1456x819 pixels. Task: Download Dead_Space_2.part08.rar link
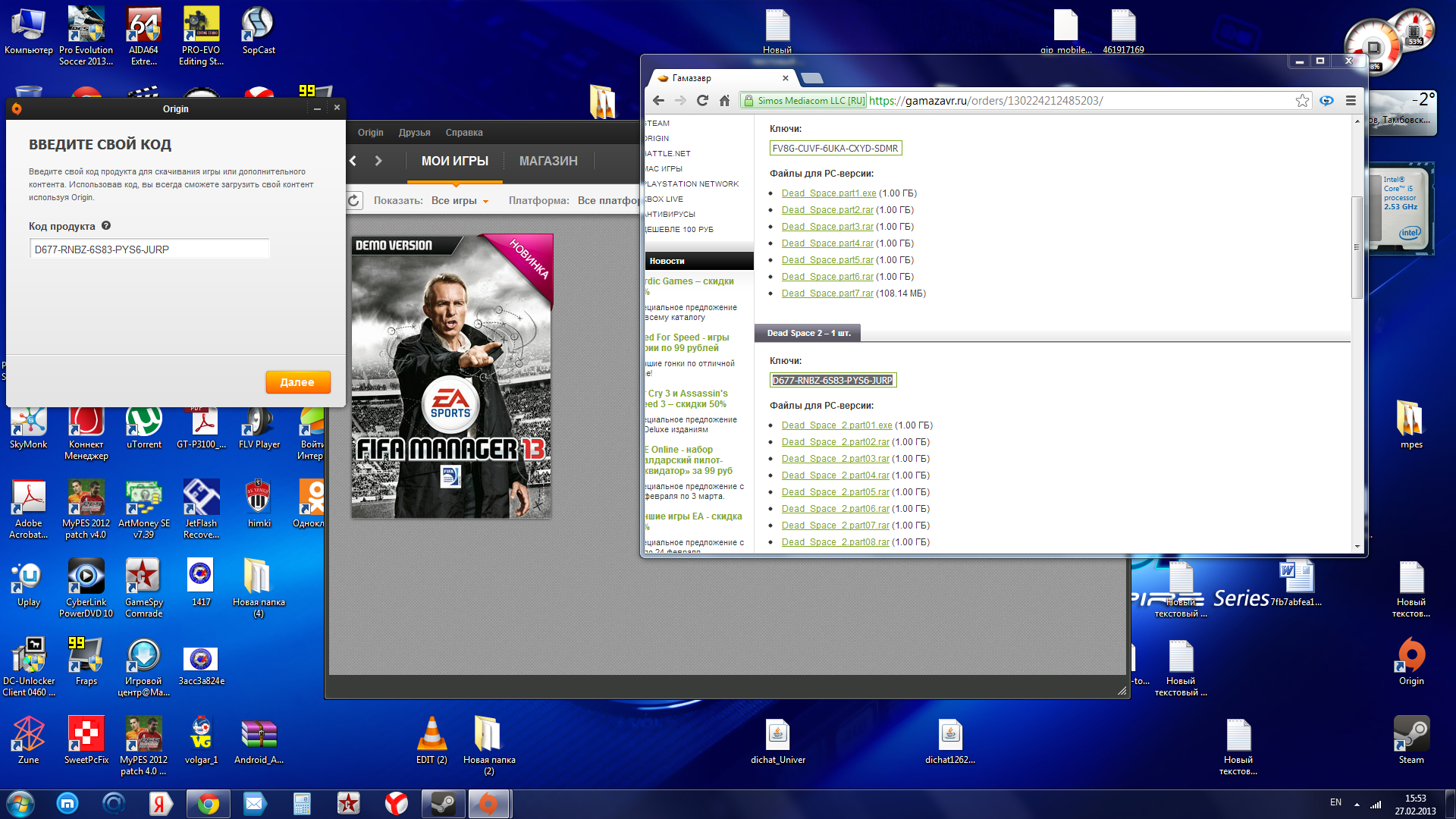[836, 542]
